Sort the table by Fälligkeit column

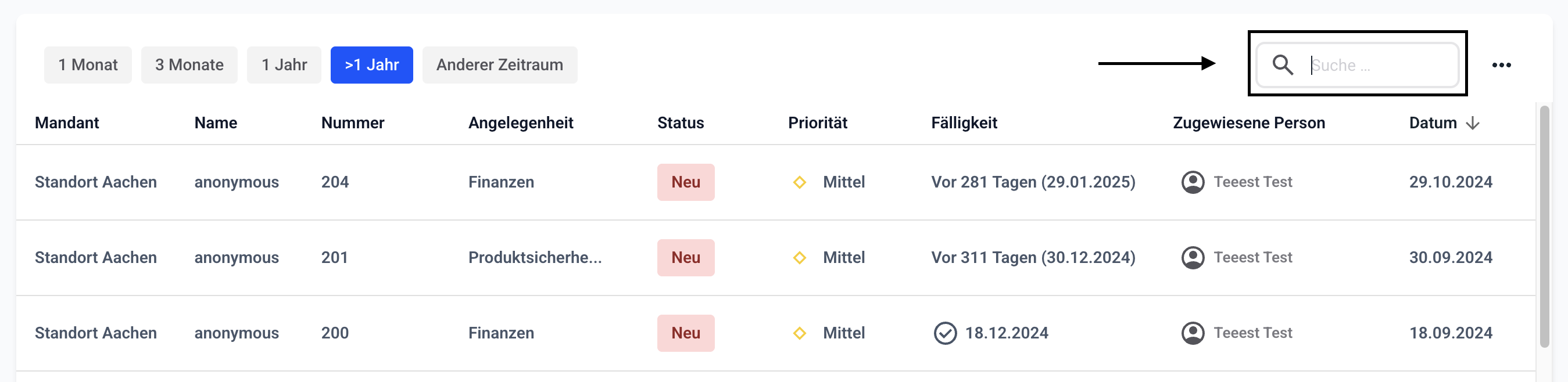[964, 123]
